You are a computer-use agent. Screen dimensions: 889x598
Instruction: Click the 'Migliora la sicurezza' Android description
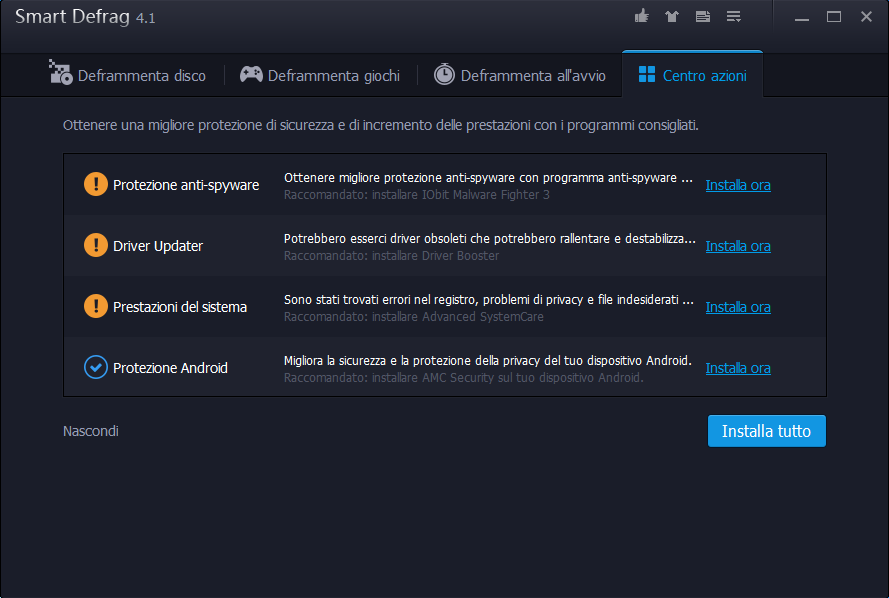click(x=488, y=361)
